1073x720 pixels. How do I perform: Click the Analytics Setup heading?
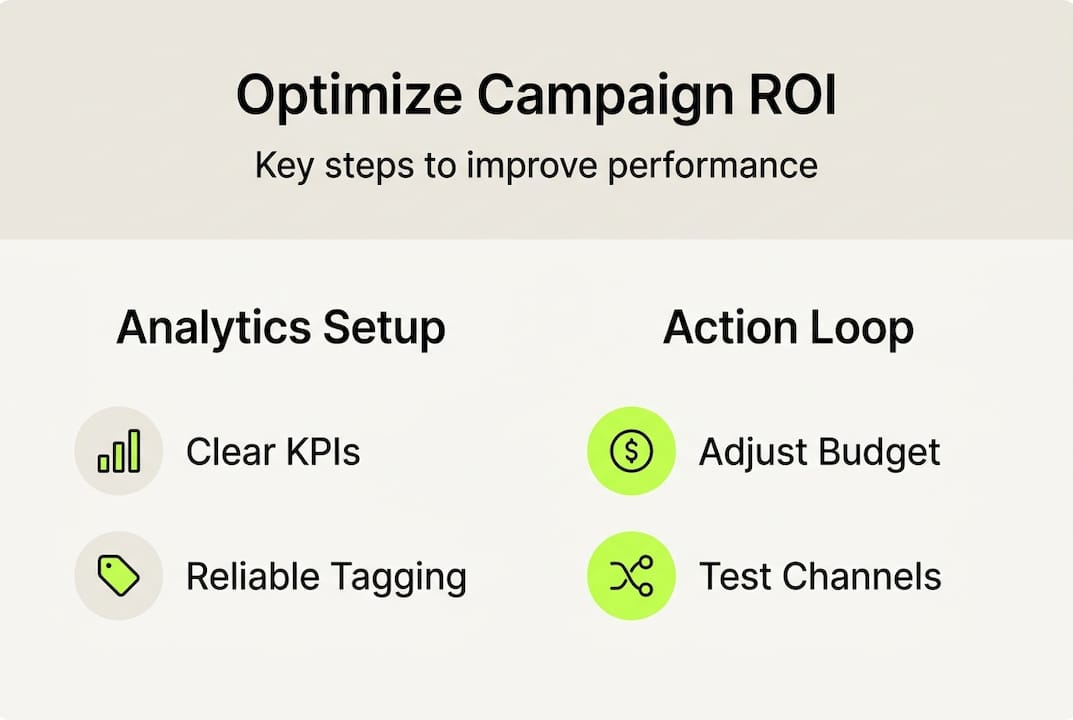(x=281, y=328)
